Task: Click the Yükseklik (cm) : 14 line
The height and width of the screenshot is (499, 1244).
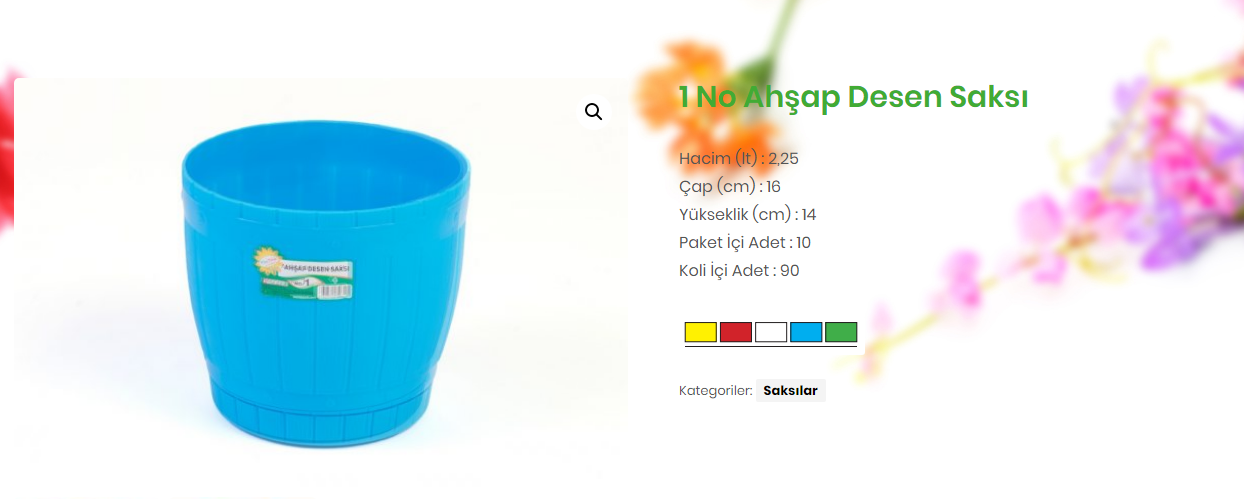Action: [x=748, y=214]
